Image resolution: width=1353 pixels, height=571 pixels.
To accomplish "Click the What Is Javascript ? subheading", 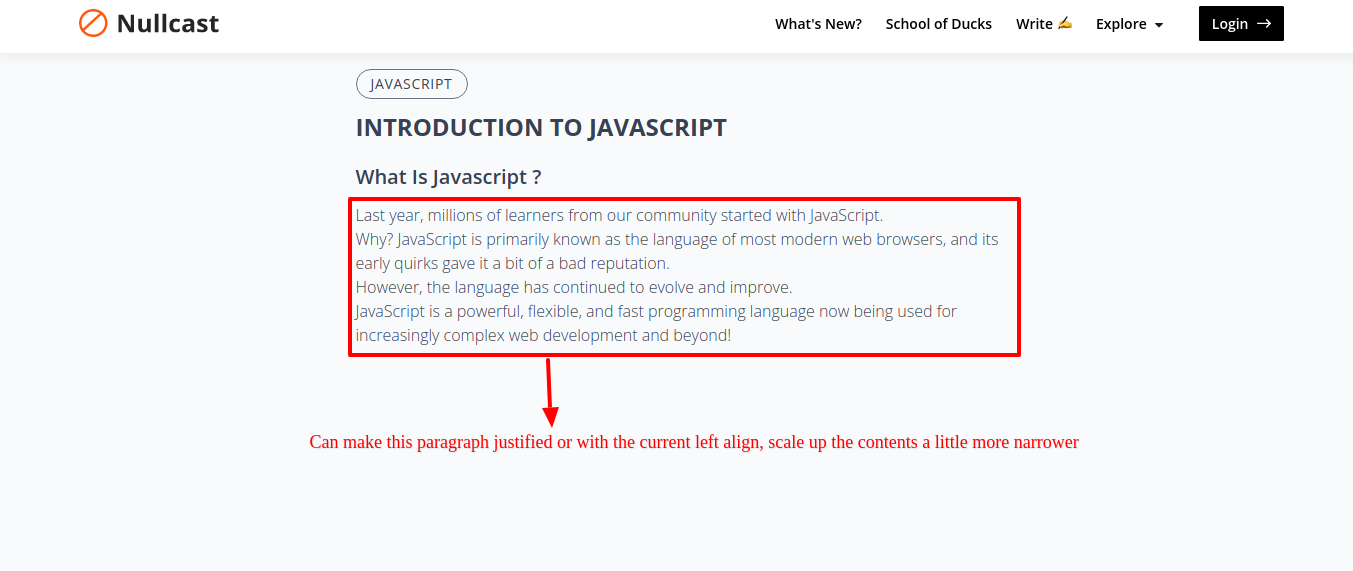I will click(449, 177).
